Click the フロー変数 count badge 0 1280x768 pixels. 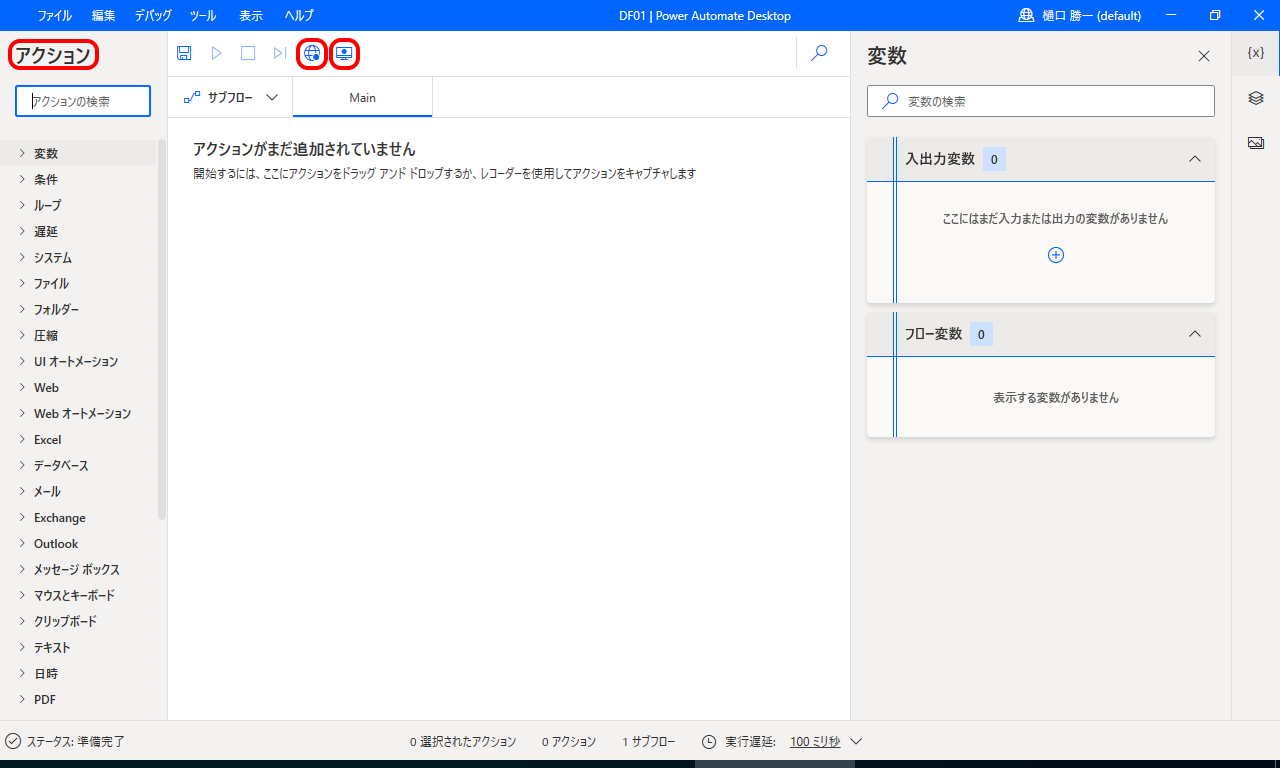point(981,334)
